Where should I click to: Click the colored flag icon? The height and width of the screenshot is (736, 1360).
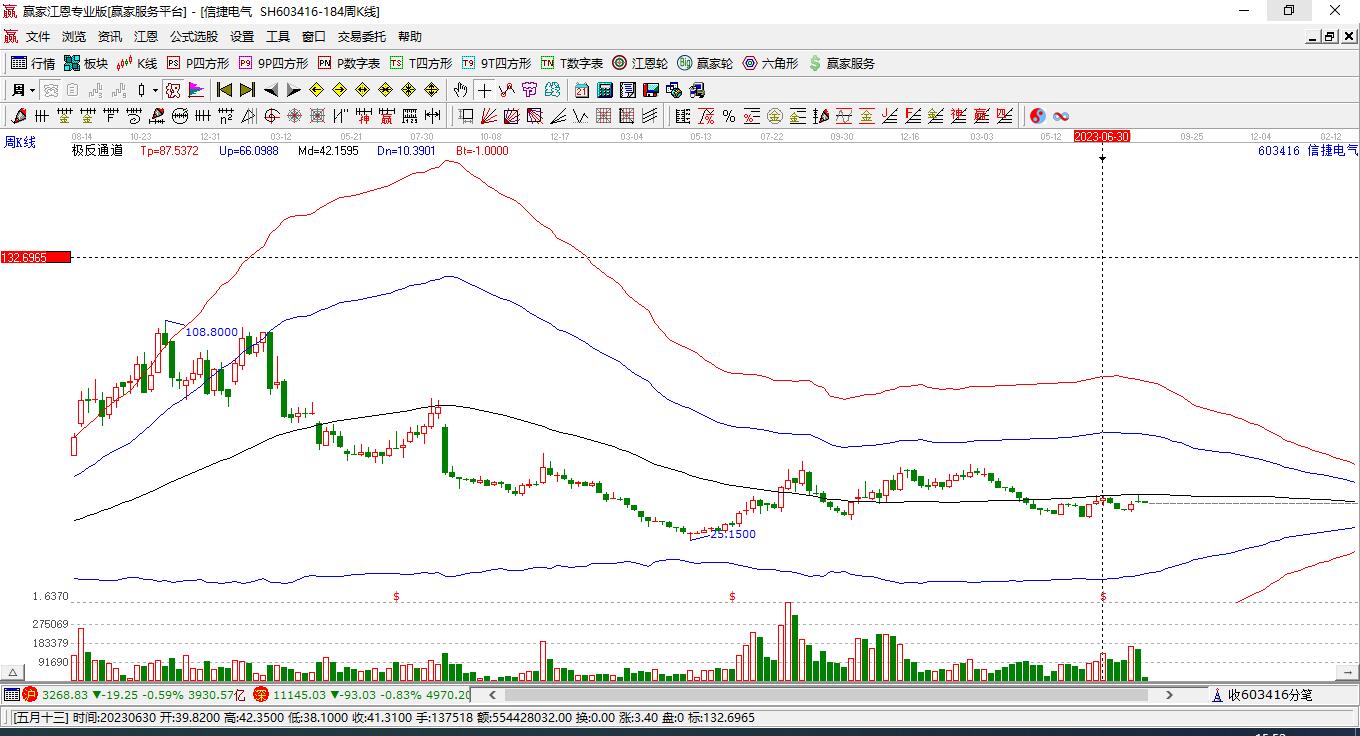click(196, 90)
